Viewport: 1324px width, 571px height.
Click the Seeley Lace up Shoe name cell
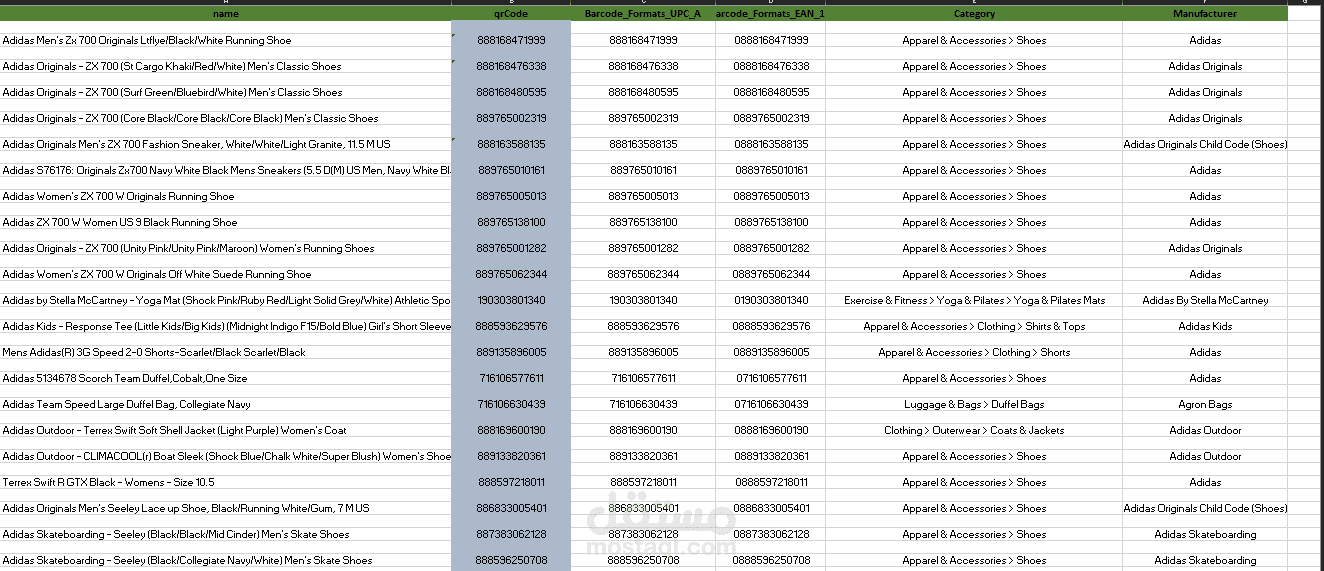pos(226,508)
